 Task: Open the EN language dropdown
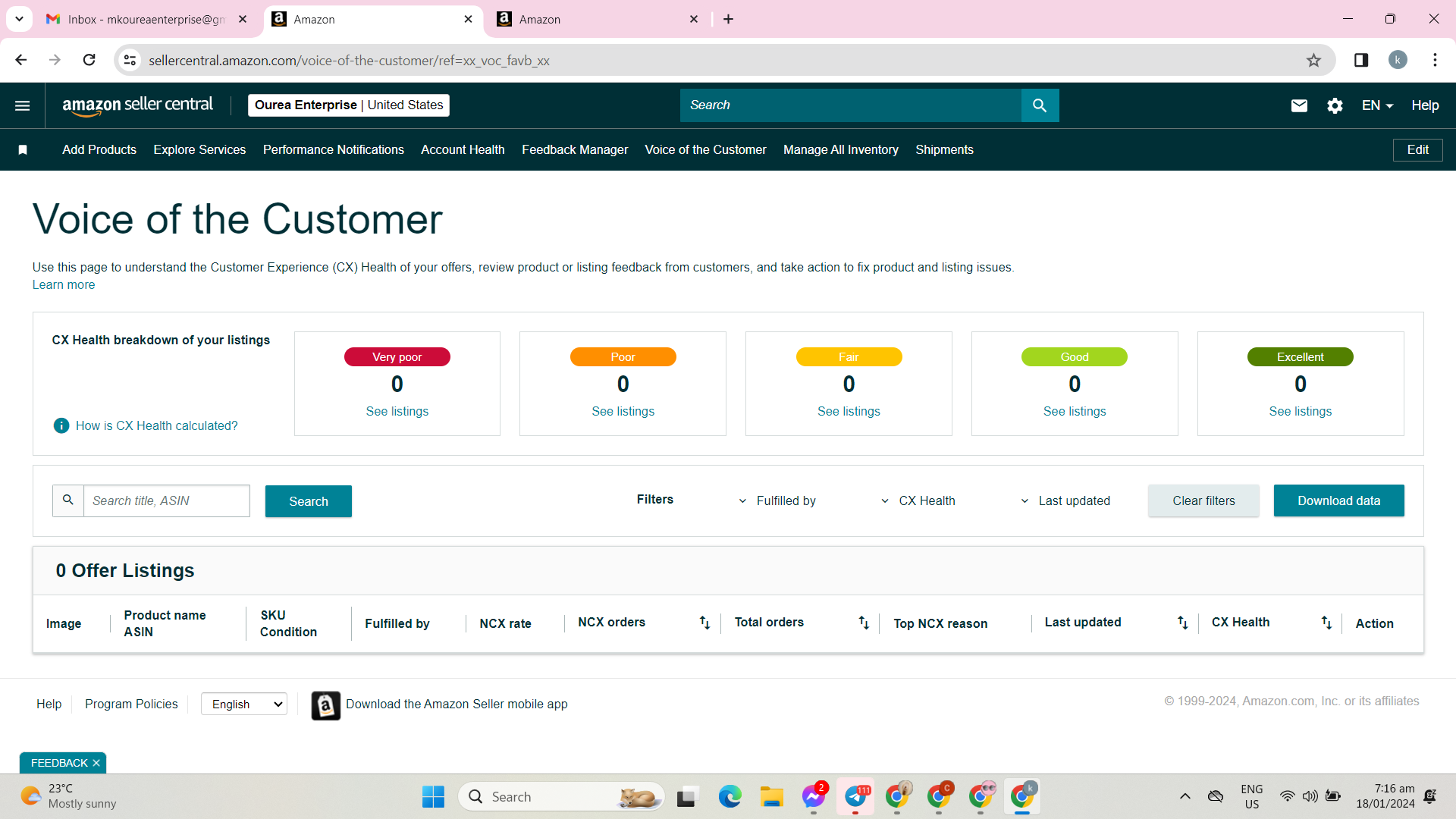click(x=1377, y=105)
